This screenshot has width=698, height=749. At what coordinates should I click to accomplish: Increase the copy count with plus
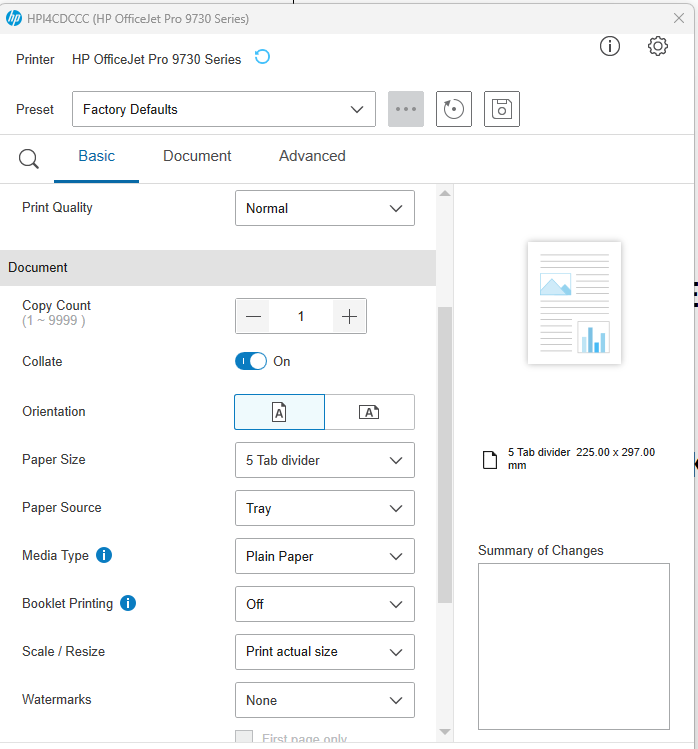coord(349,316)
